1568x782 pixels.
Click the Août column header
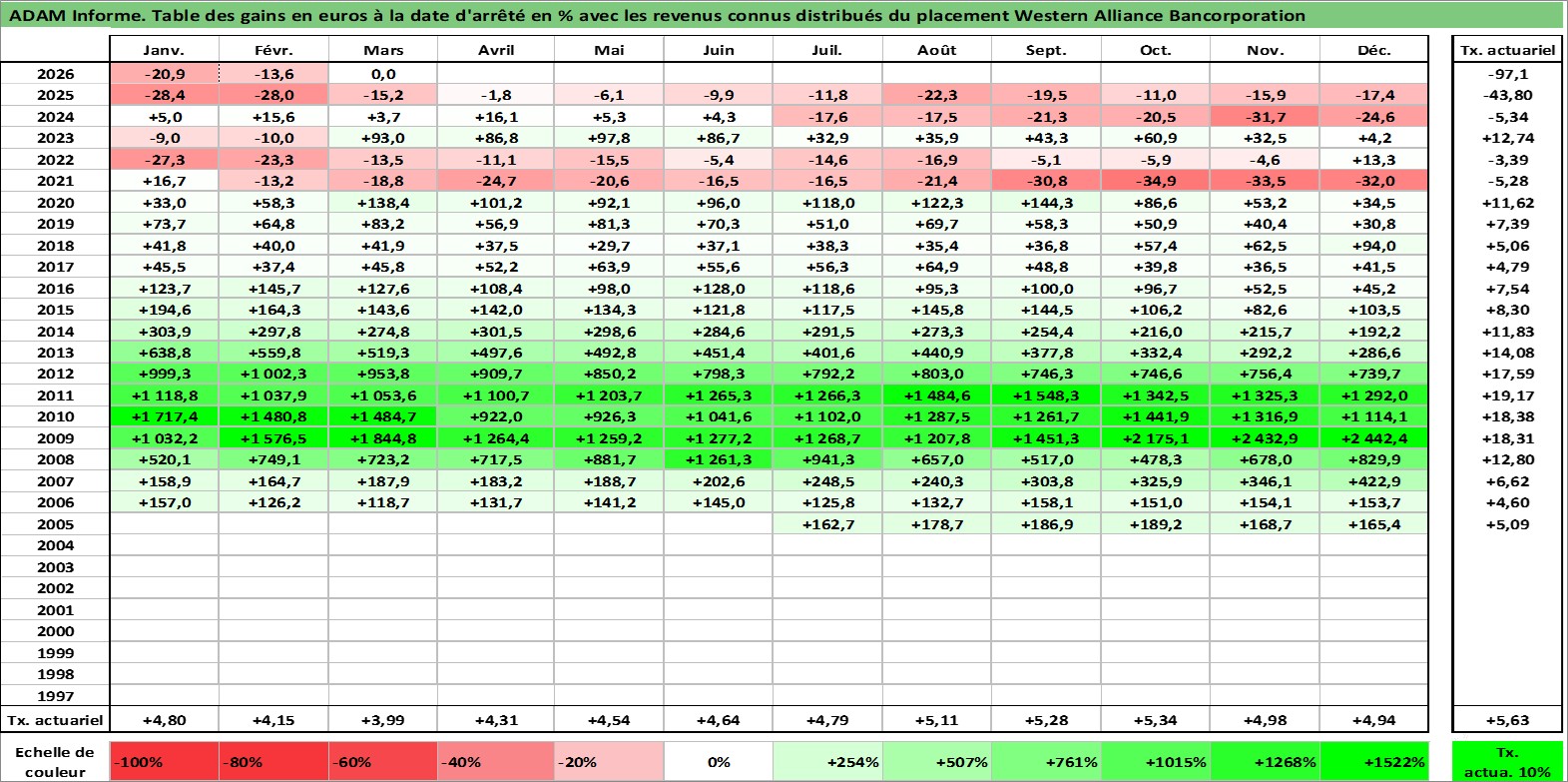(937, 50)
